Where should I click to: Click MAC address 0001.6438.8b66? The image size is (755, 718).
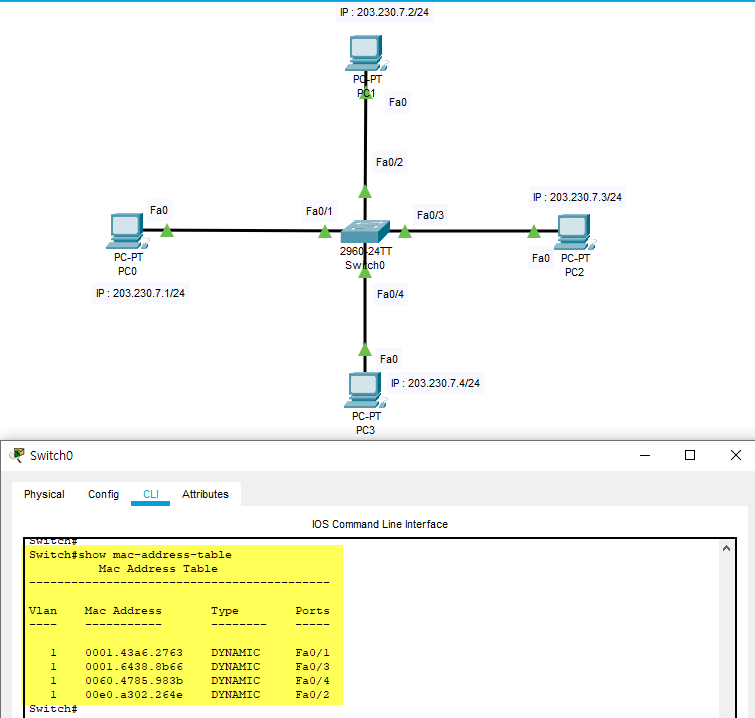tap(134, 666)
